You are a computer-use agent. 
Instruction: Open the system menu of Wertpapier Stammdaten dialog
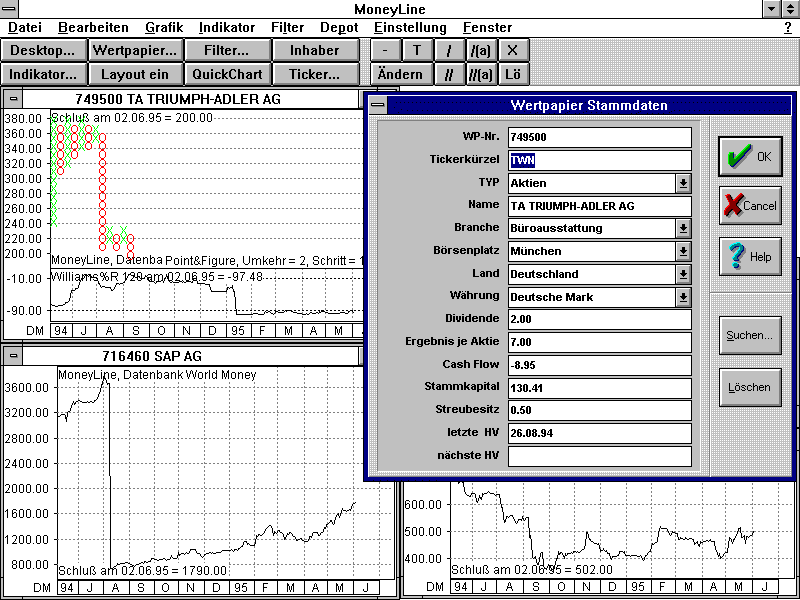click(377, 105)
